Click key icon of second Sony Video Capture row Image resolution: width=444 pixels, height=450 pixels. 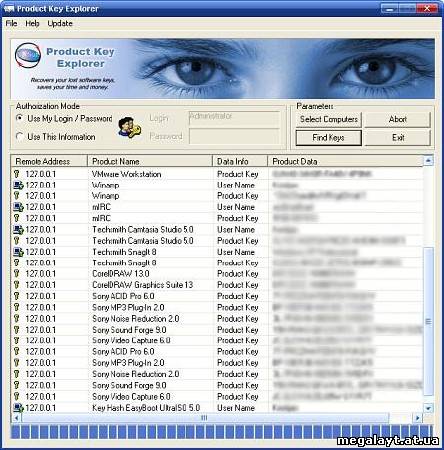(x=17, y=396)
